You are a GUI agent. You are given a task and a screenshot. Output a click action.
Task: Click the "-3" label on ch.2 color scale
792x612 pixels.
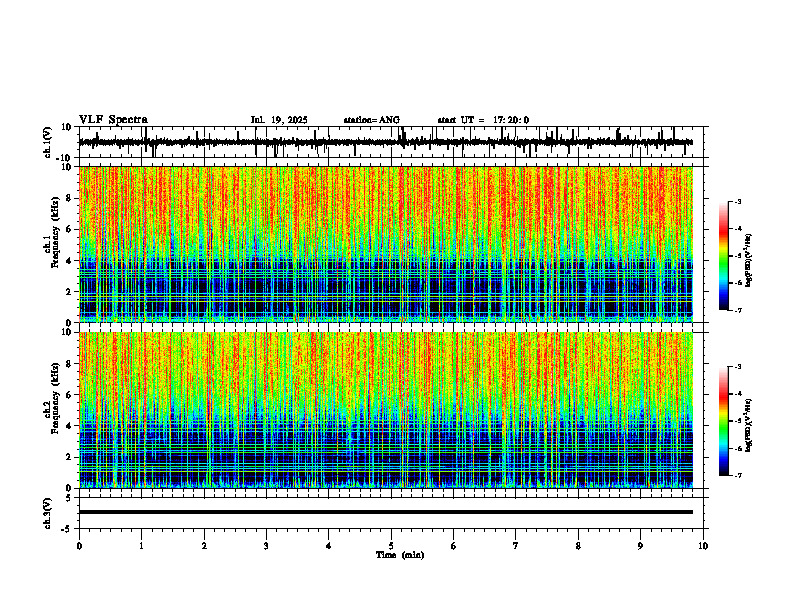click(737, 367)
